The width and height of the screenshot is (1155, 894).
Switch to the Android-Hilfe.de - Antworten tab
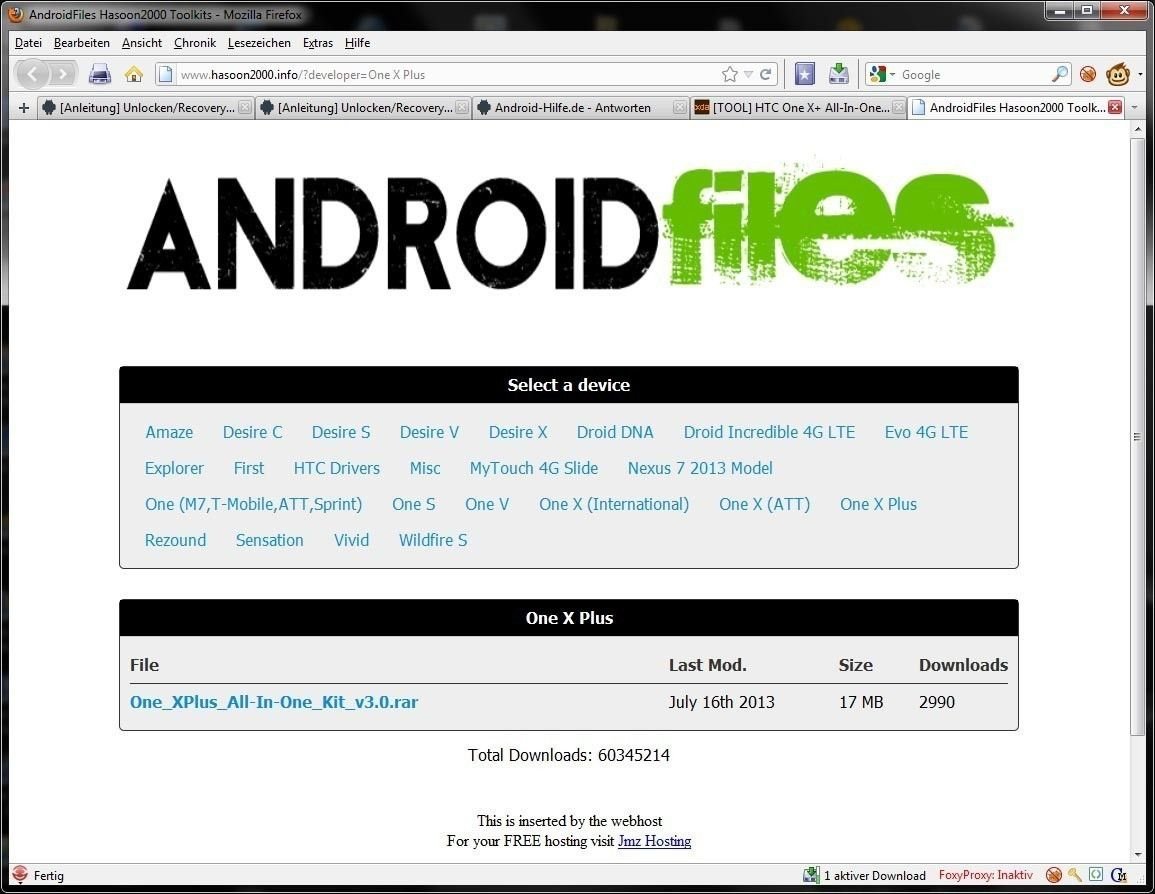581,108
